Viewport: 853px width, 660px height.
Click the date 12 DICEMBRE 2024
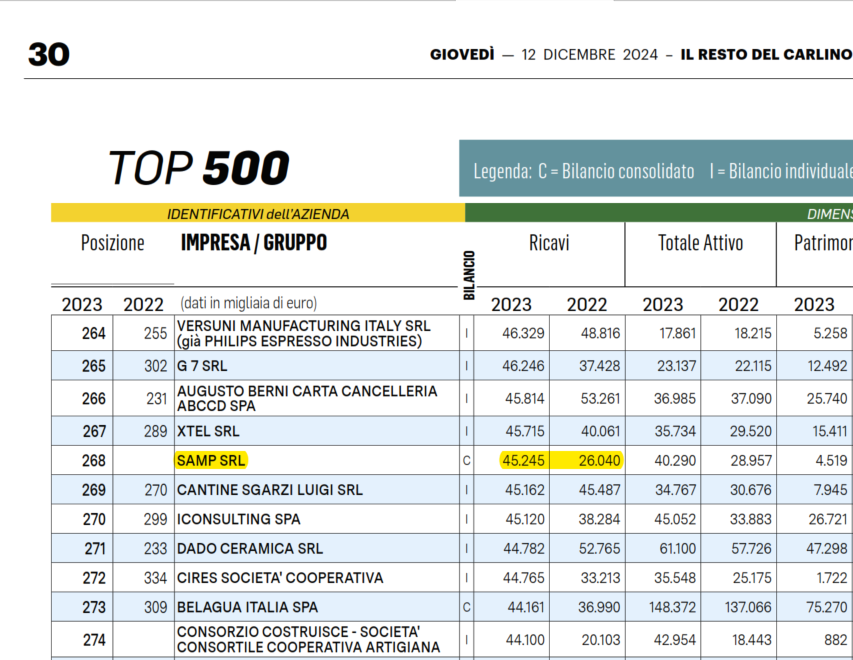[x=590, y=54]
